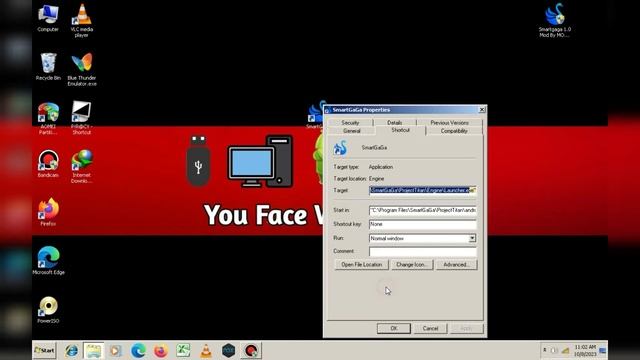The image size is (640, 360).
Task: Click into the Target path field
Action: click(x=422, y=190)
